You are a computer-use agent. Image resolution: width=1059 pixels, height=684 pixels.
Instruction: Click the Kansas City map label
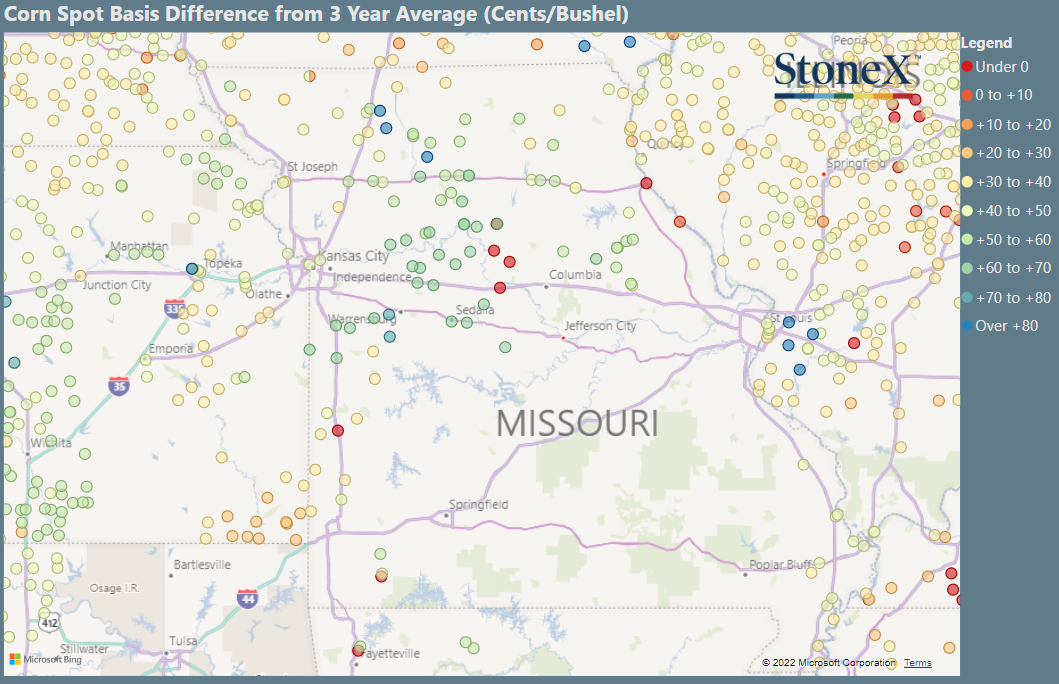353,256
